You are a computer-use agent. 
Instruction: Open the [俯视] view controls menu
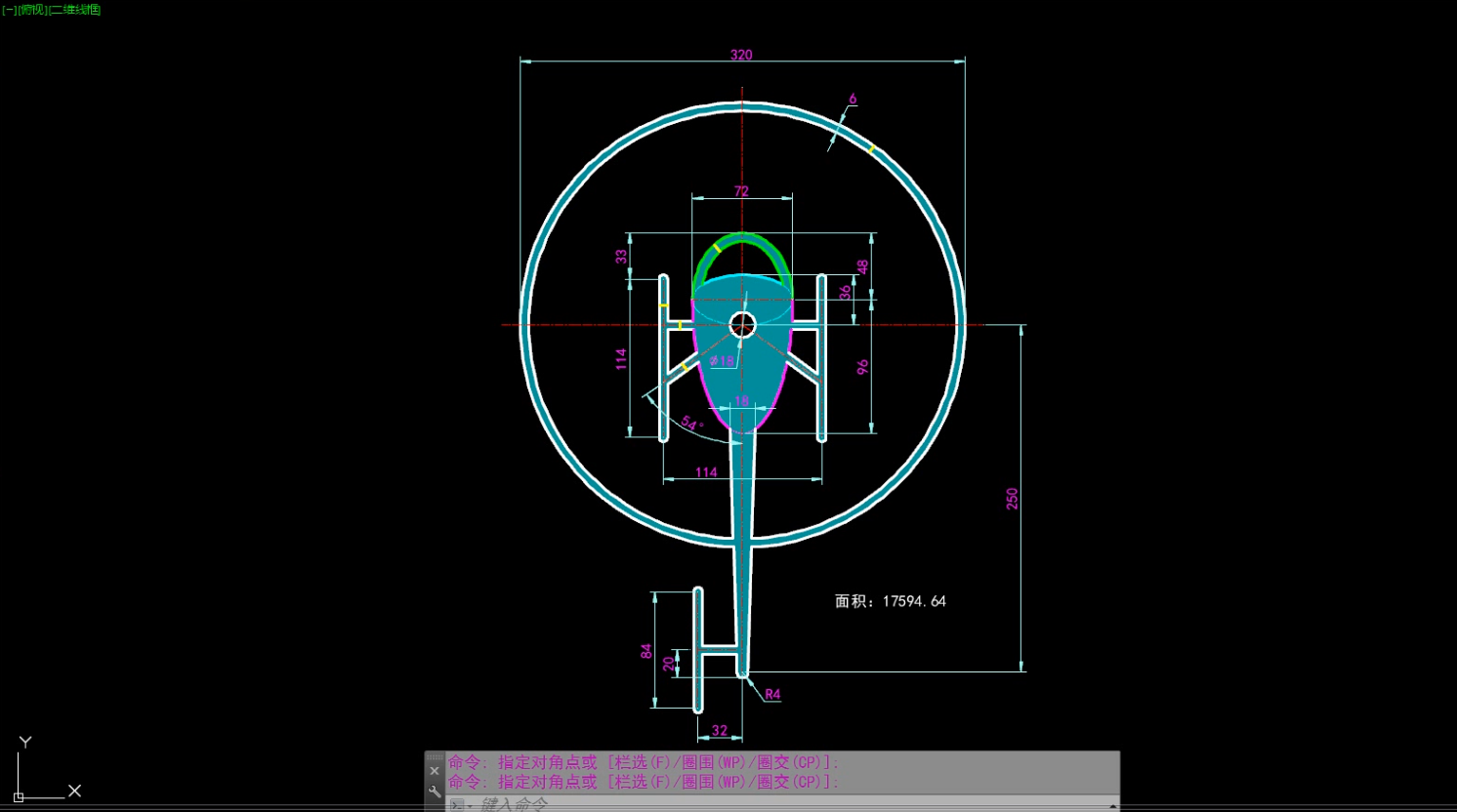coord(33,10)
